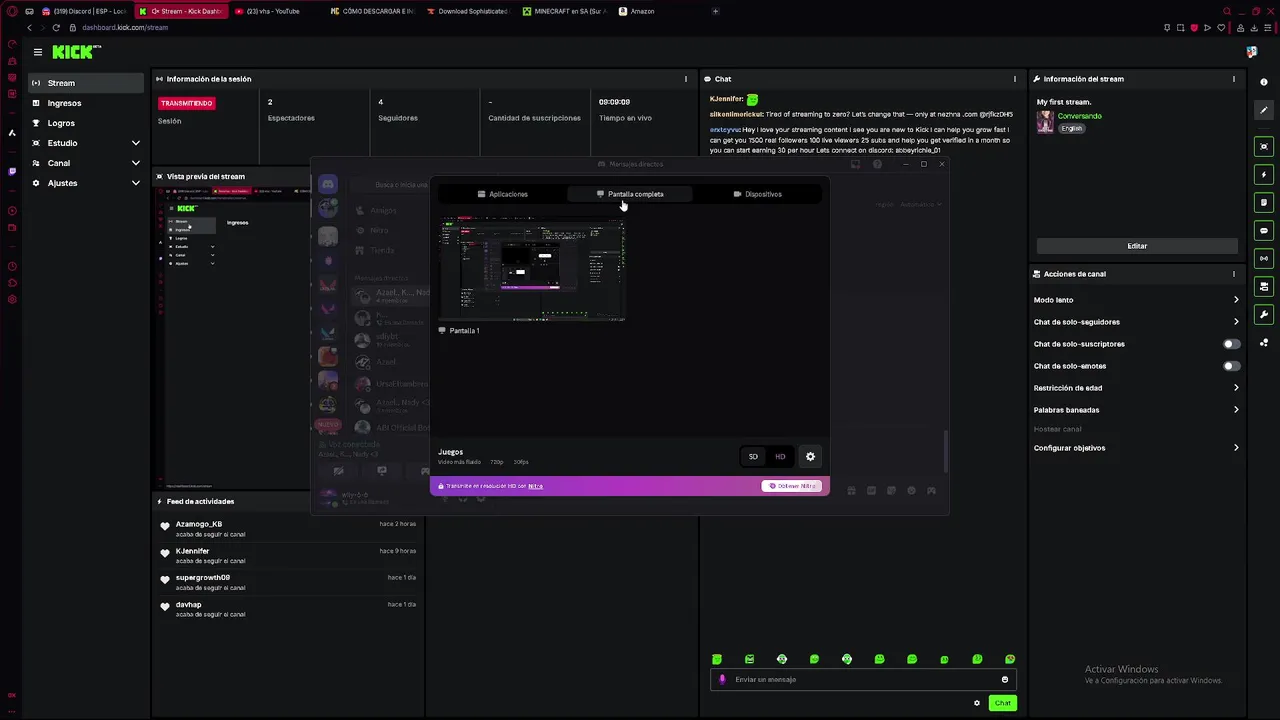Choose SD stream quality
The height and width of the screenshot is (720, 1280).
point(753,457)
